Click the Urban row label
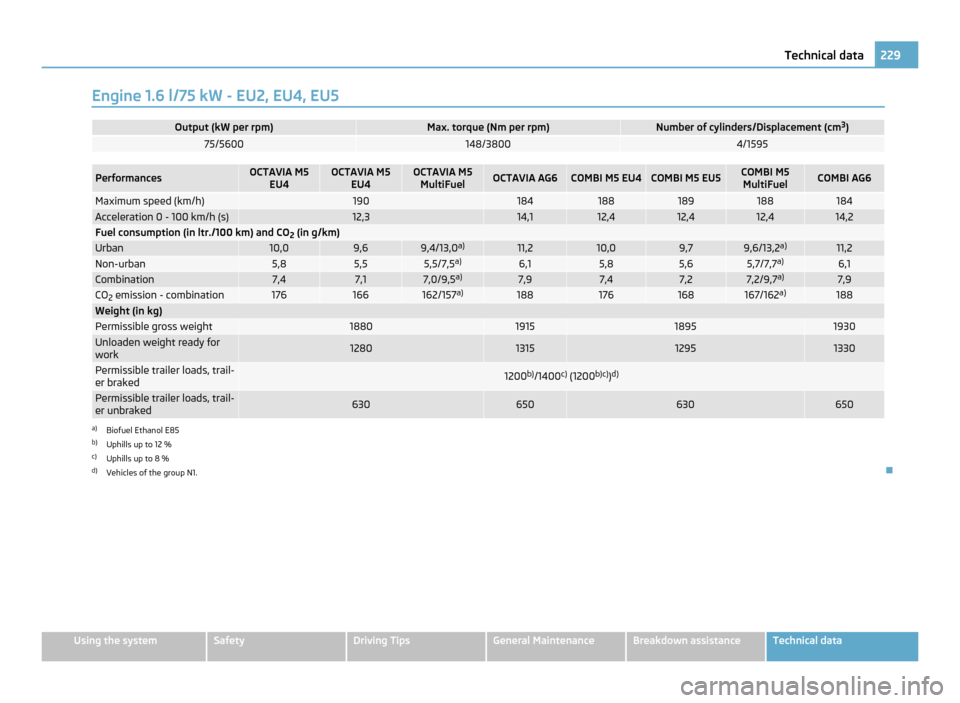 click(109, 248)
